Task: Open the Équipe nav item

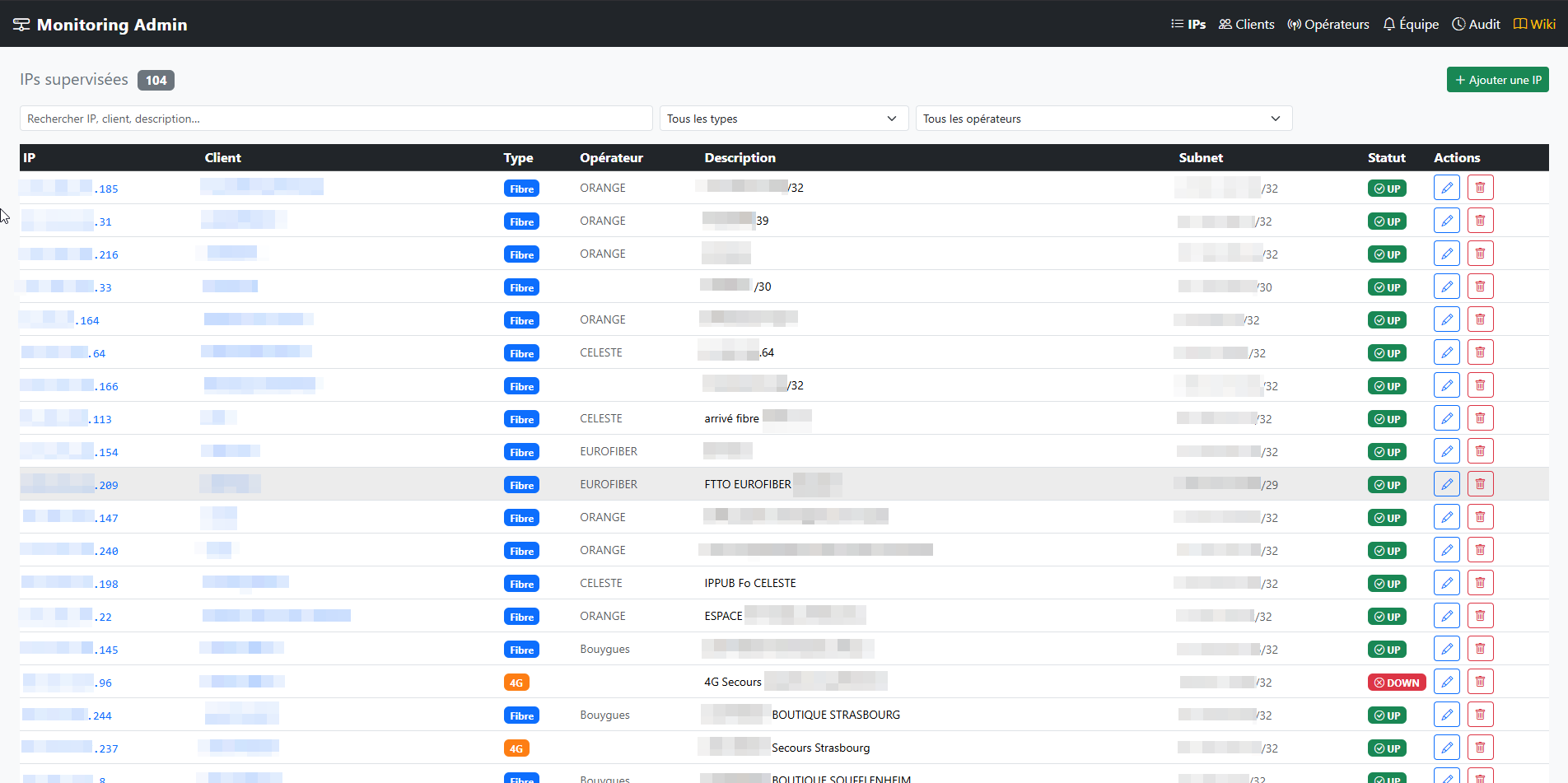Action: pos(1411,24)
